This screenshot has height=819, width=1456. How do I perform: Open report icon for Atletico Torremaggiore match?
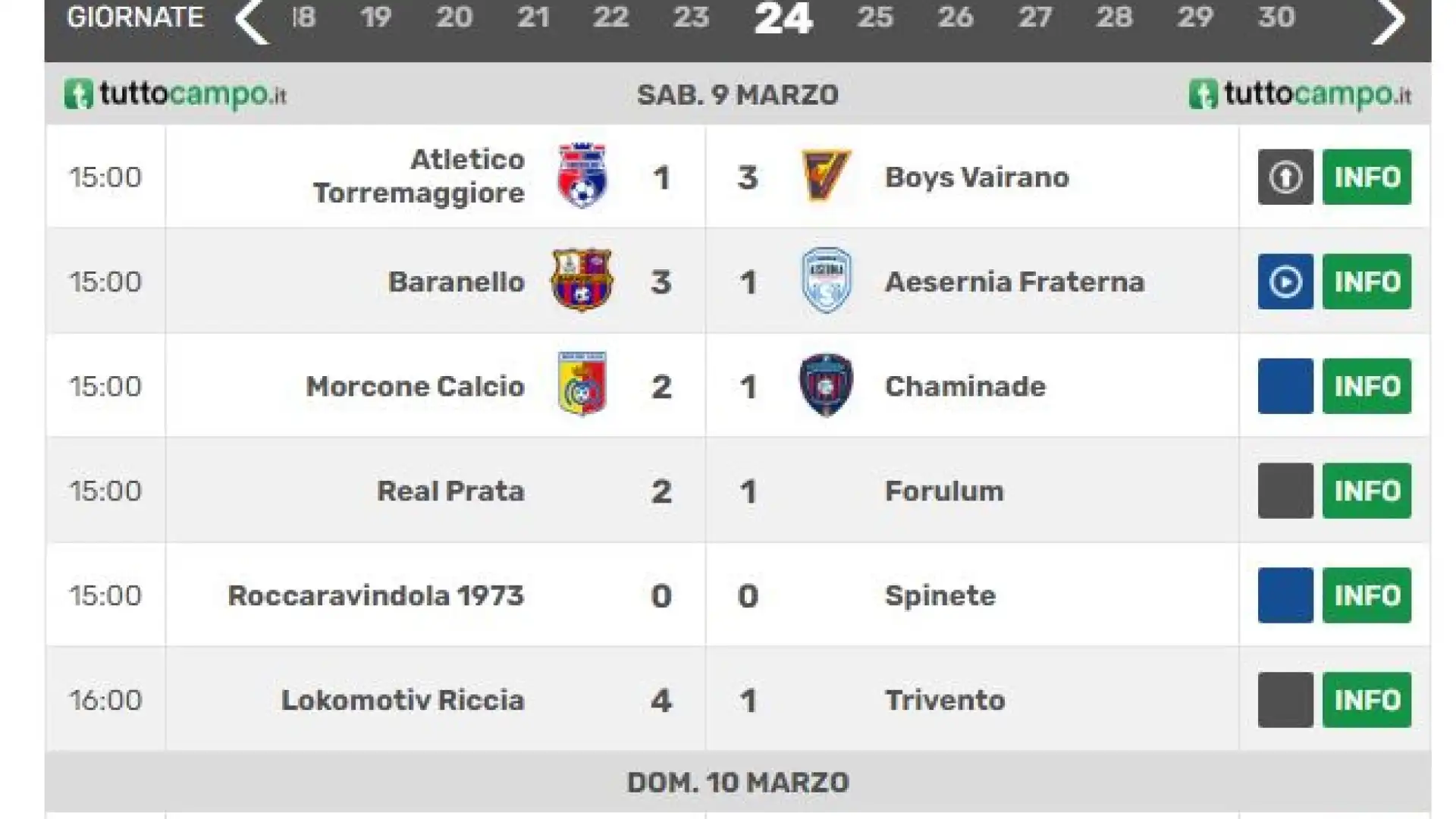(x=1285, y=177)
